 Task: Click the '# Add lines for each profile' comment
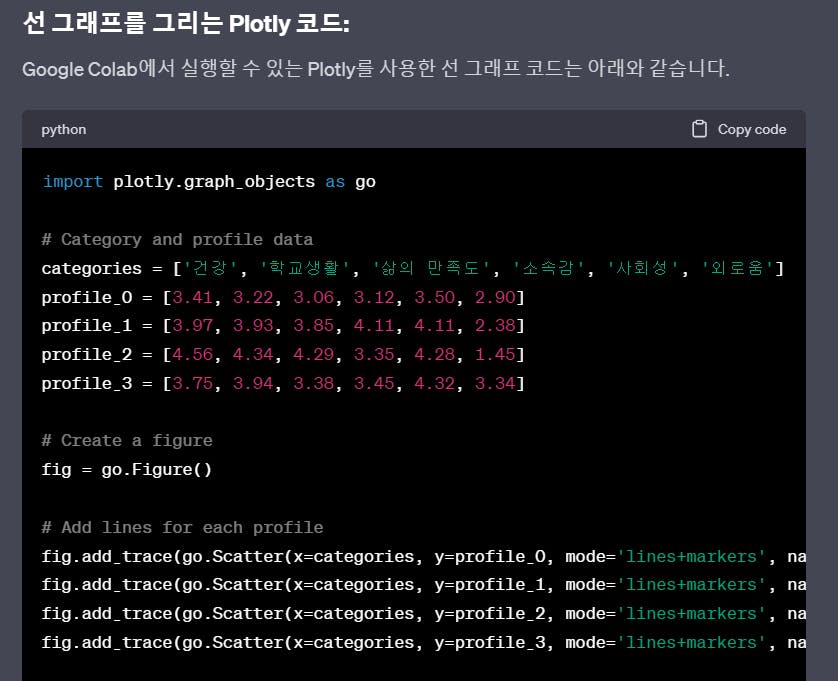183,528
